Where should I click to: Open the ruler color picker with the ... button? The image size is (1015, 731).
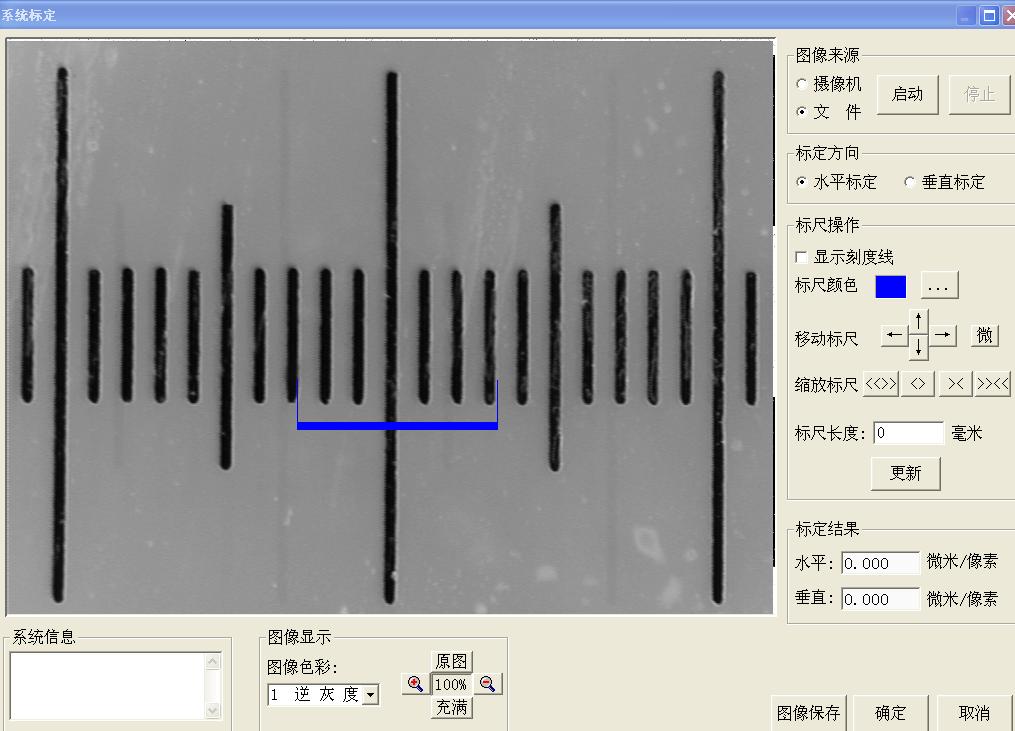(x=938, y=286)
